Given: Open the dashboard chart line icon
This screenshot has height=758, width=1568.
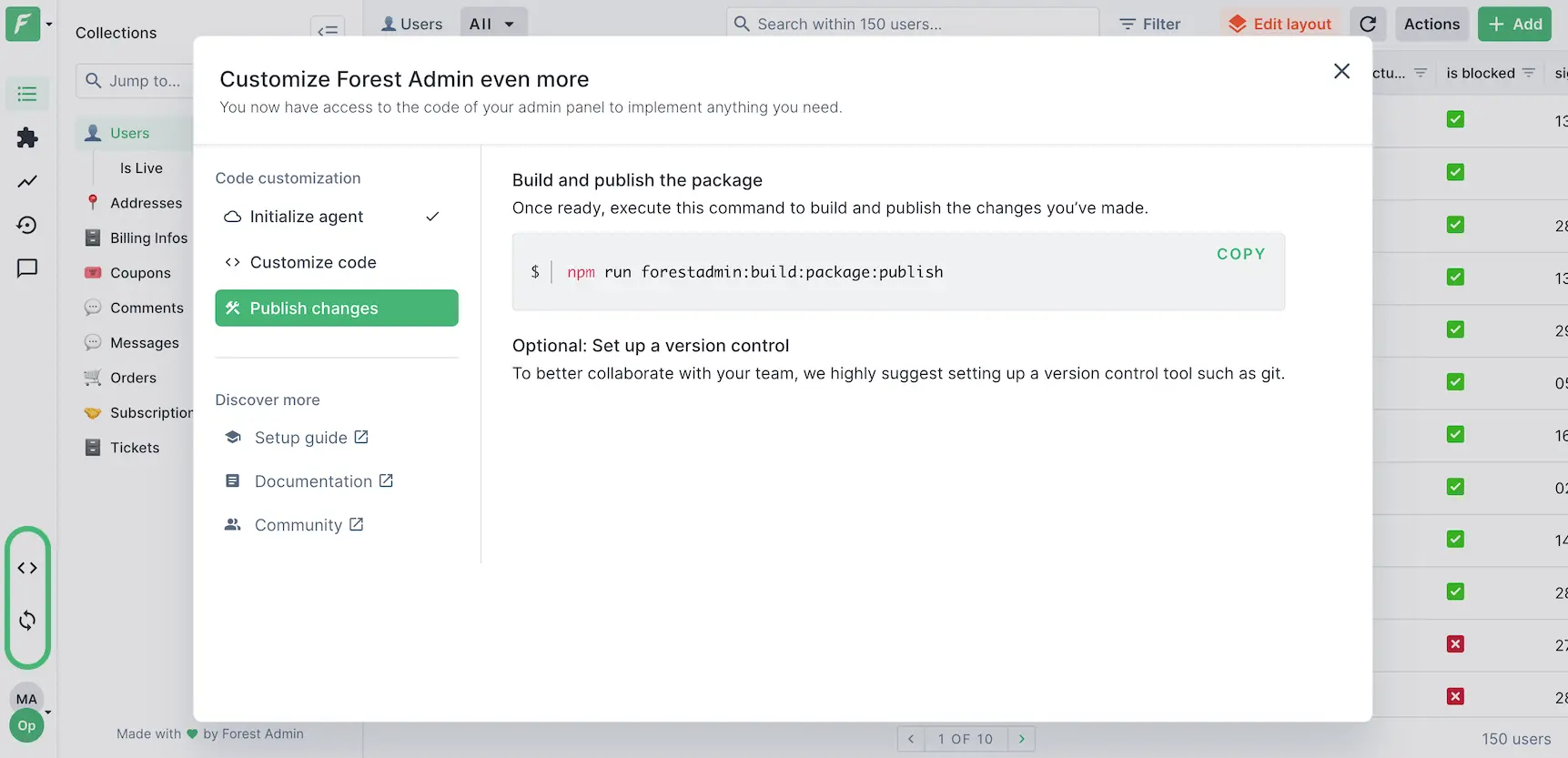Looking at the screenshot, I should pyautogui.click(x=27, y=181).
